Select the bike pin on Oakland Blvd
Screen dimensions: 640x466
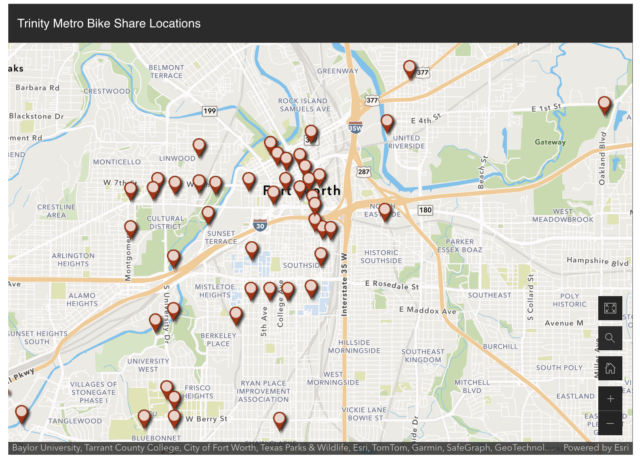click(x=604, y=105)
